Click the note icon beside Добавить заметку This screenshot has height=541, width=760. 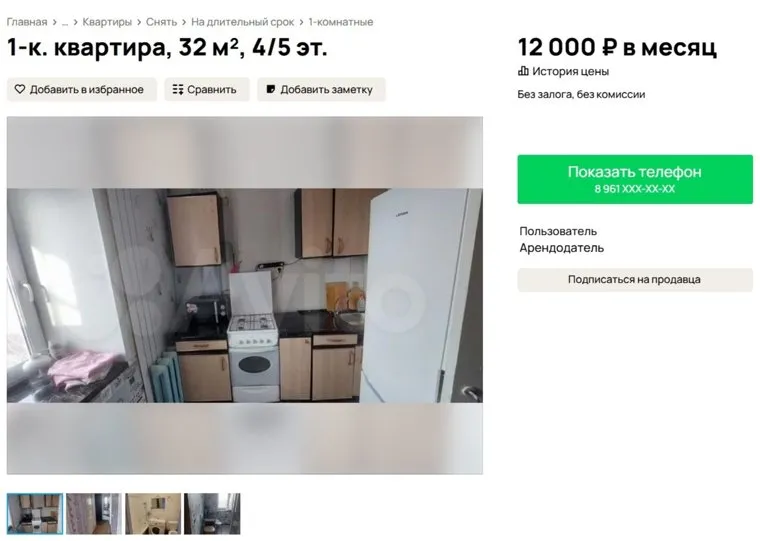(x=271, y=89)
